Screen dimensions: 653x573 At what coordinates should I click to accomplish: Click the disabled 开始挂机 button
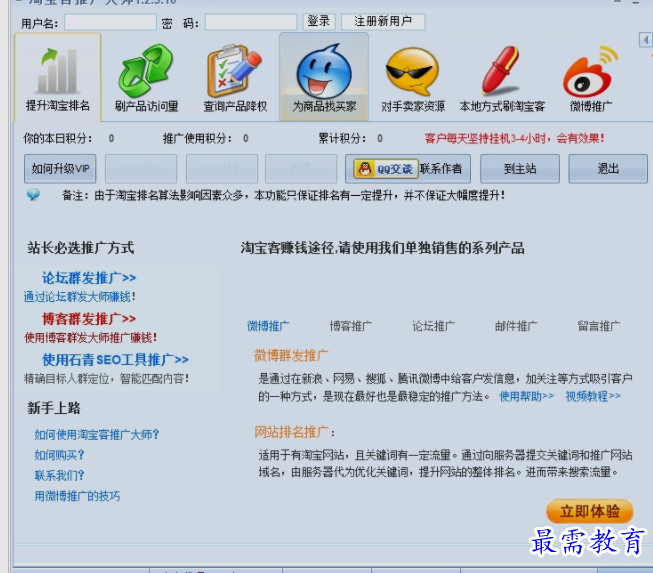pyautogui.click(x=222, y=169)
